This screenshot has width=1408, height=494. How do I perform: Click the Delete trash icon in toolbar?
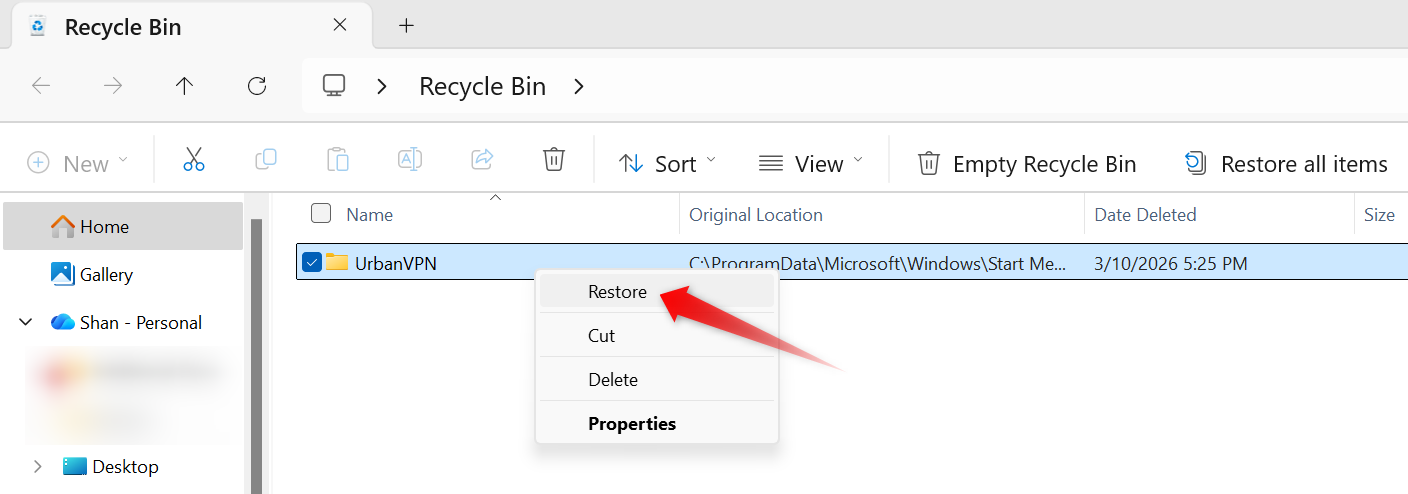(554, 160)
